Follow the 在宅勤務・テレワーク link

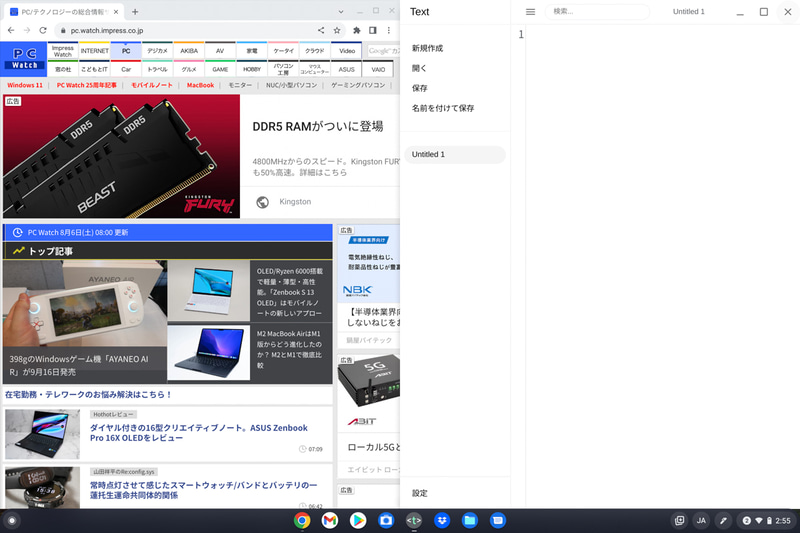coord(88,394)
